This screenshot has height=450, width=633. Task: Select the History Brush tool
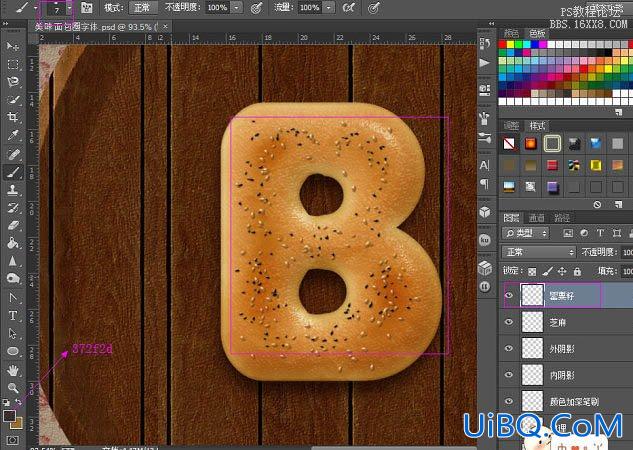[13, 208]
